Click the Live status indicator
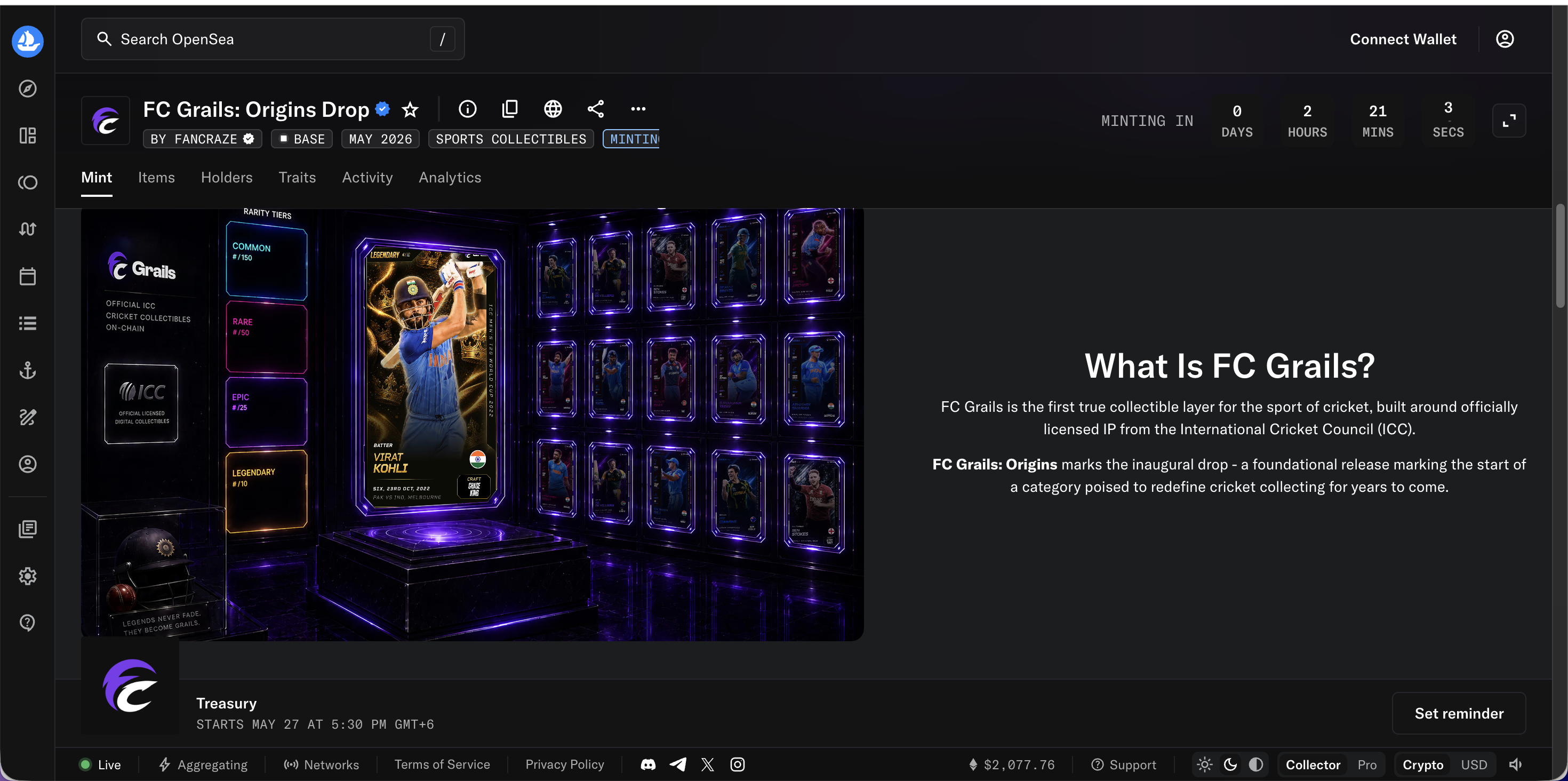The image size is (1568, 781). [x=100, y=764]
